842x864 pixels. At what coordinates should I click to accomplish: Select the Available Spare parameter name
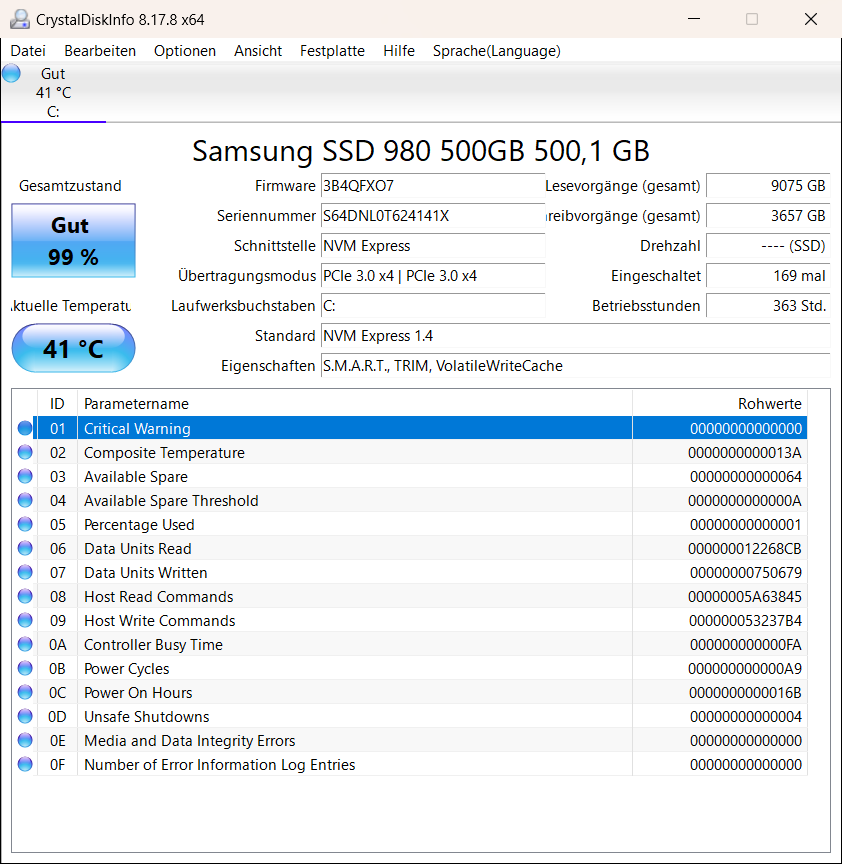[x=136, y=477]
